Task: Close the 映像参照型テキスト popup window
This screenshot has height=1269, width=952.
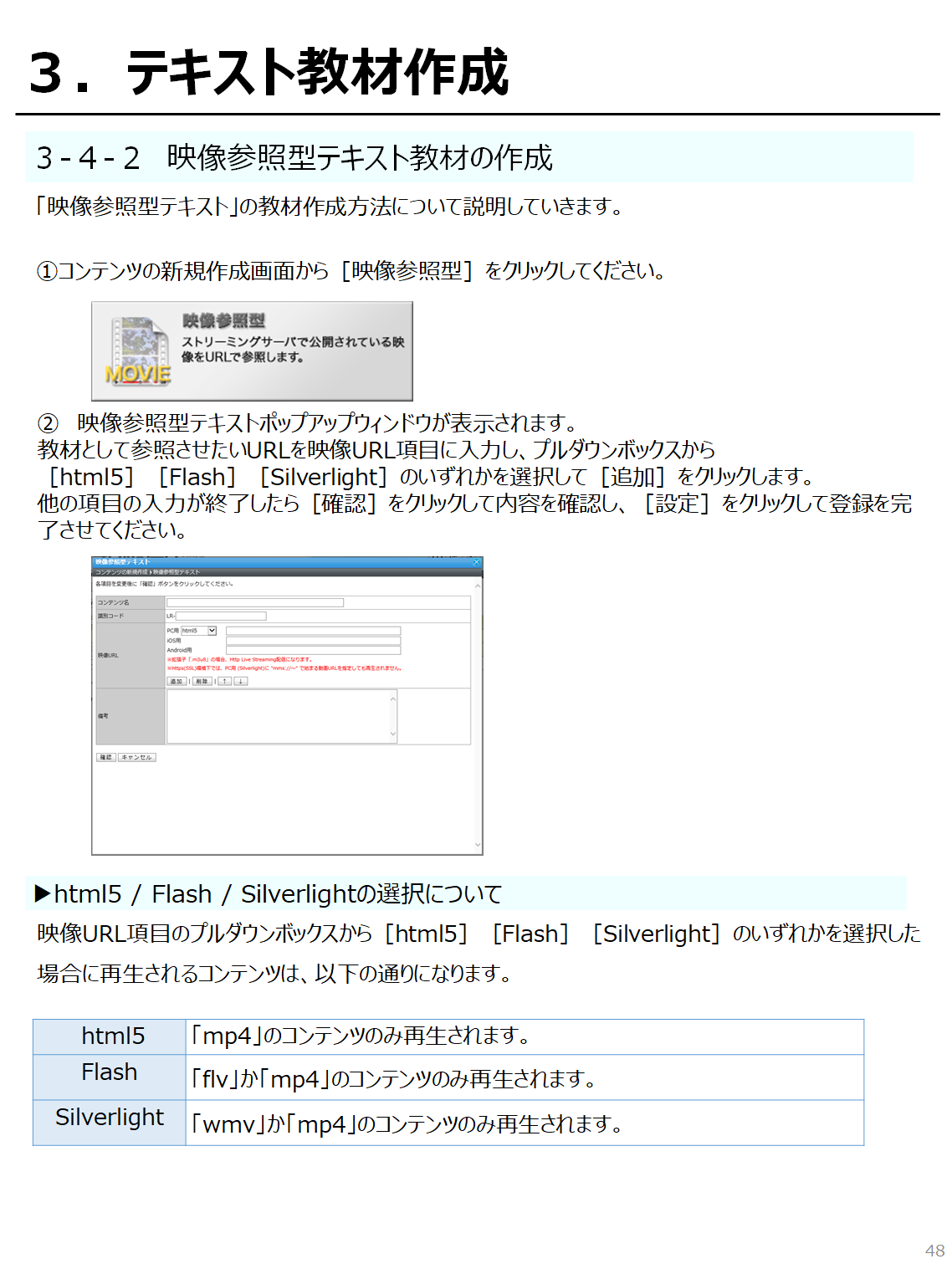Action: [x=477, y=562]
